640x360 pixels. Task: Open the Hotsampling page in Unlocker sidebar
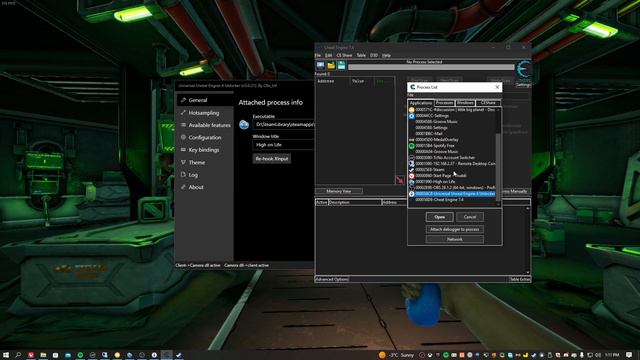pos(205,113)
